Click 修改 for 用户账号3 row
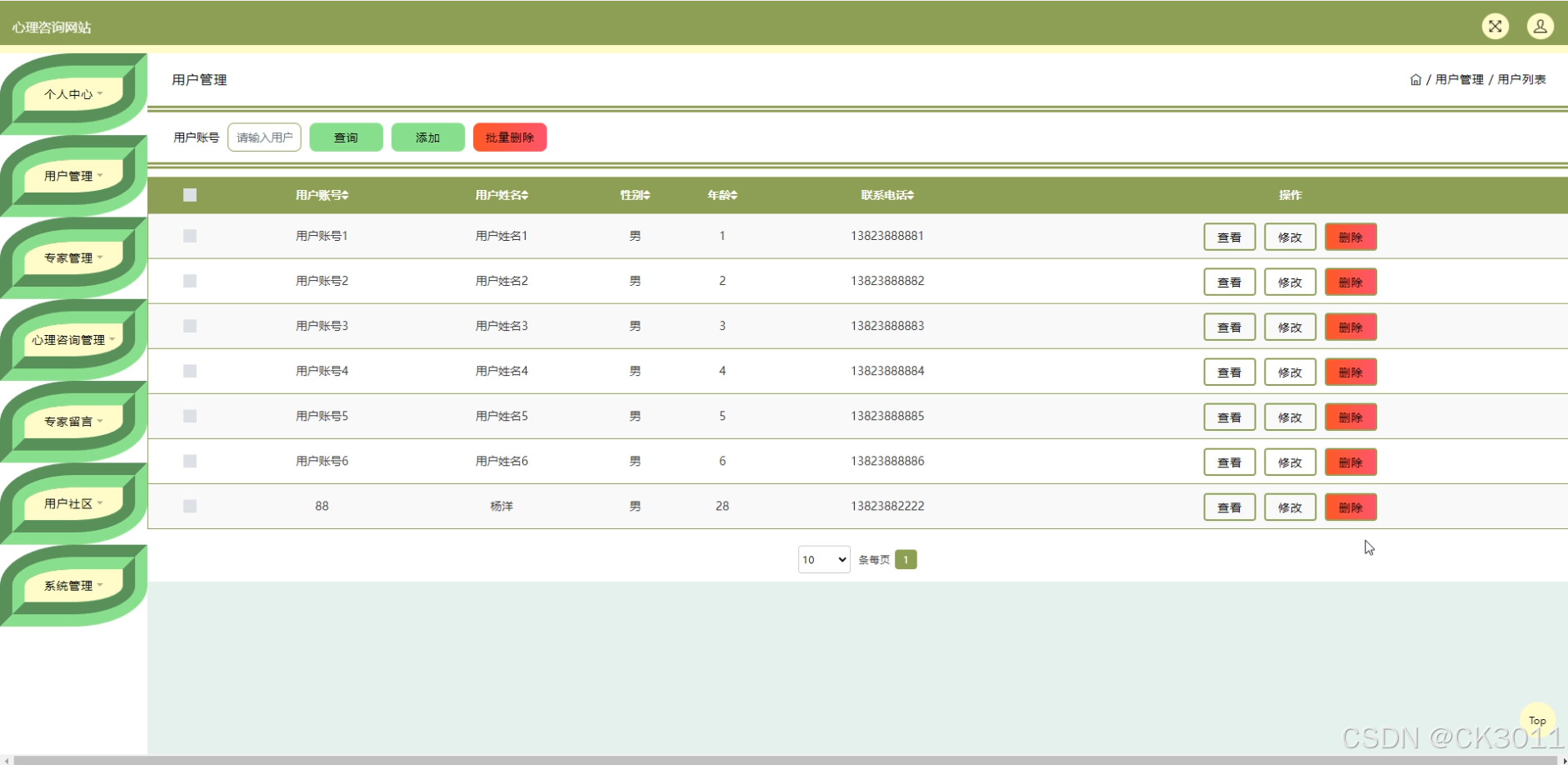The height and width of the screenshot is (765, 1568). (x=1290, y=327)
